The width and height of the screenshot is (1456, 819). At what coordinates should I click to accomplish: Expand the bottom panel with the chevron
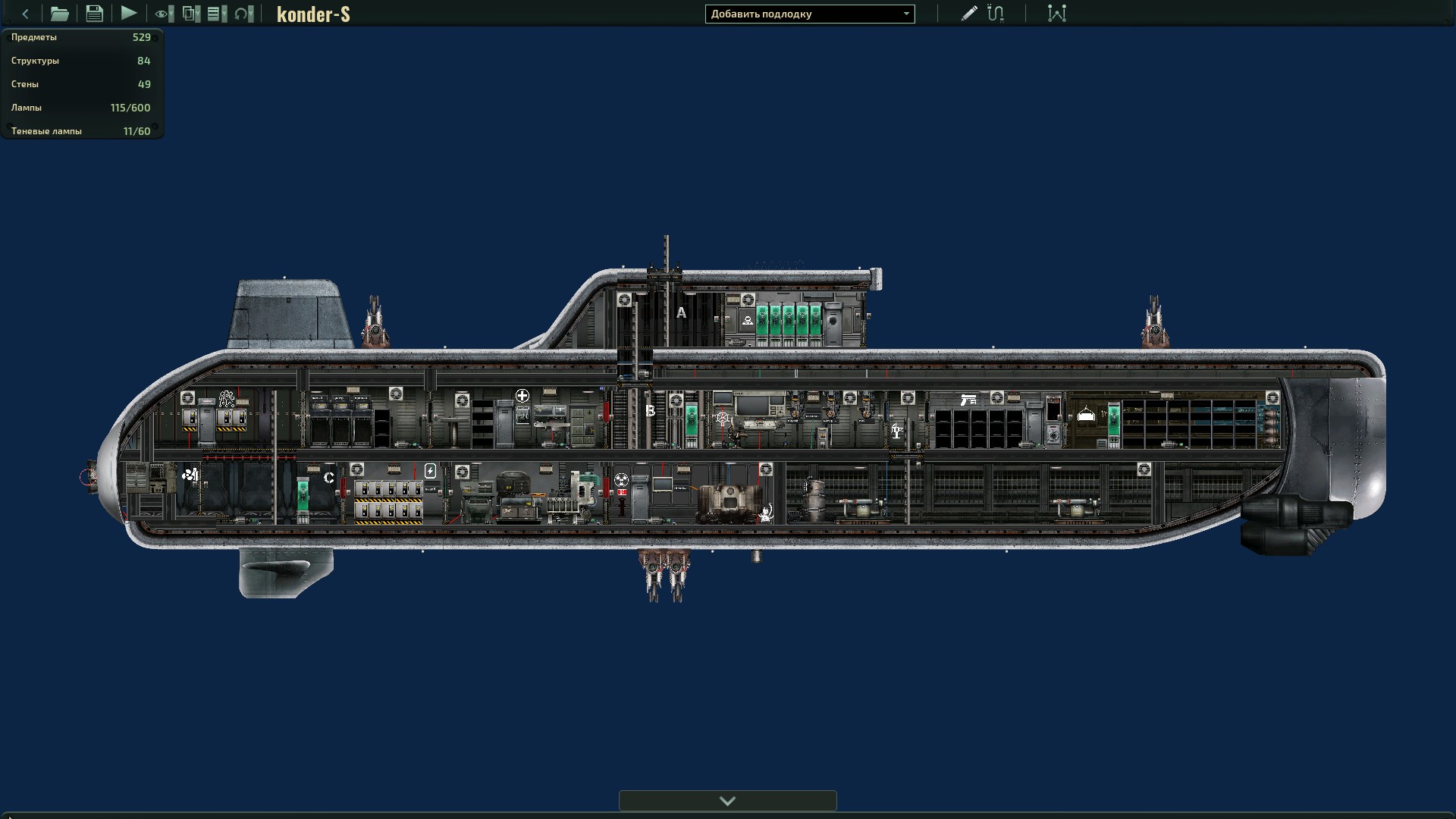click(x=728, y=801)
